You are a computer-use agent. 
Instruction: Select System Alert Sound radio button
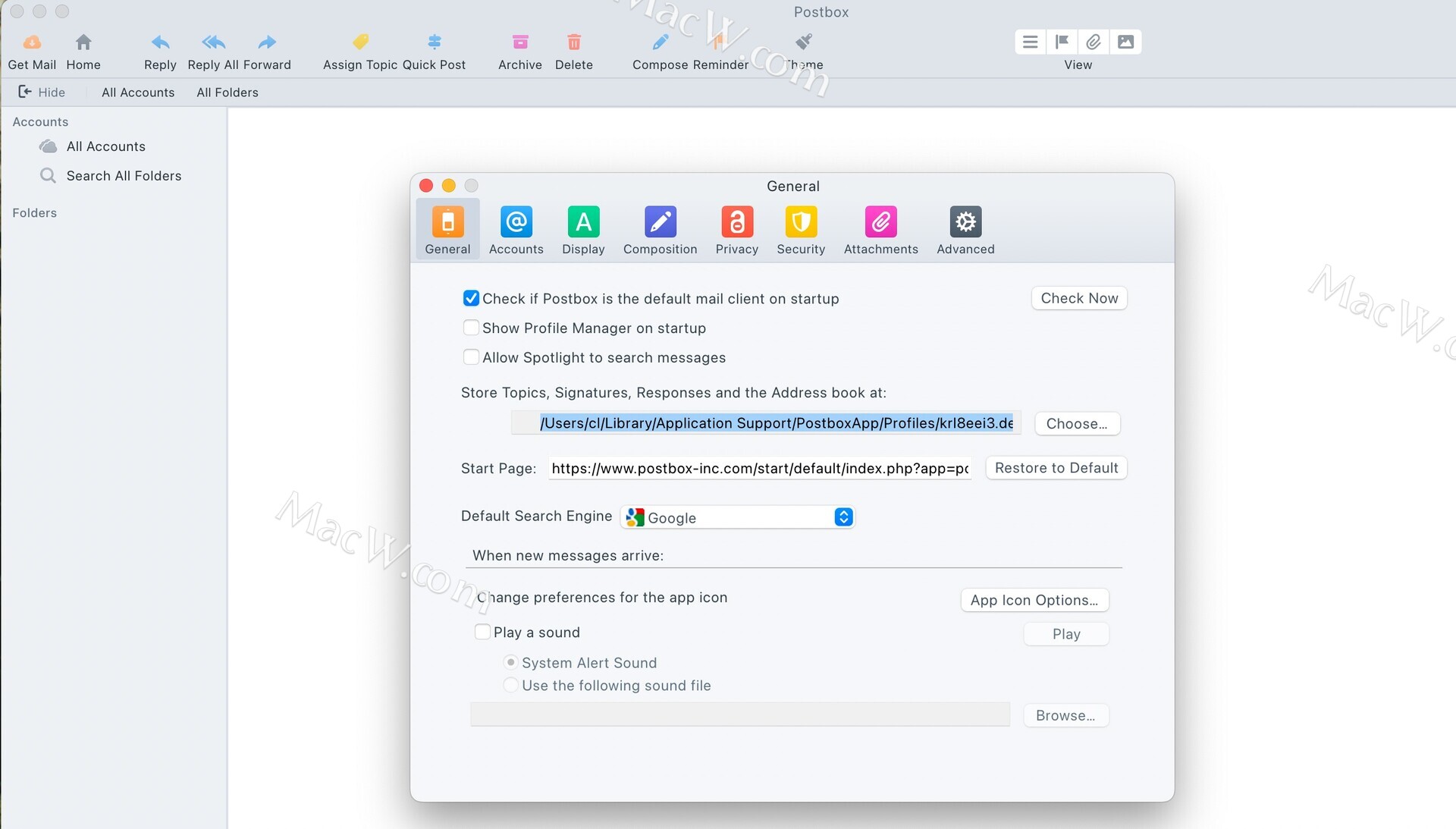511,662
